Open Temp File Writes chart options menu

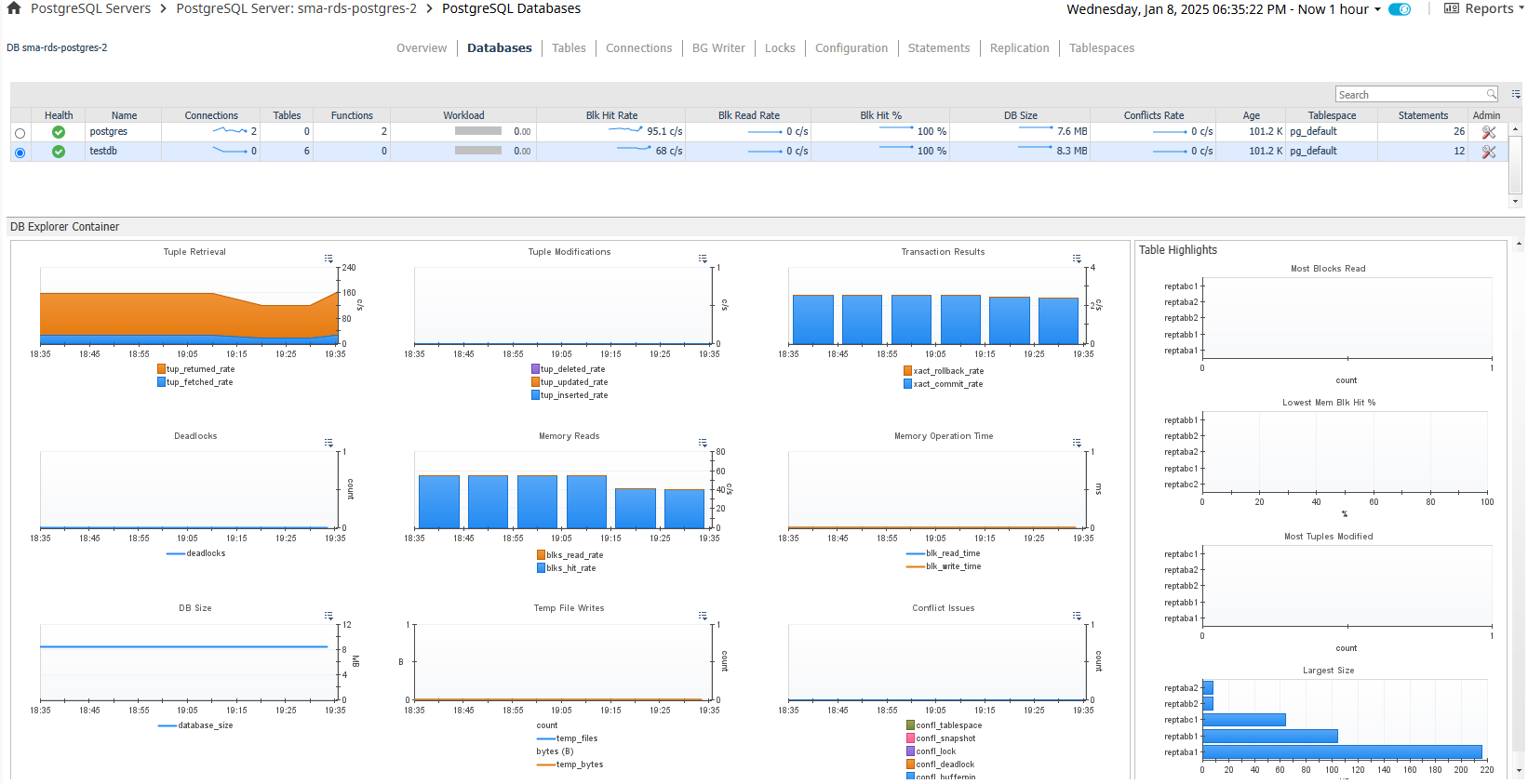[703, 616]
